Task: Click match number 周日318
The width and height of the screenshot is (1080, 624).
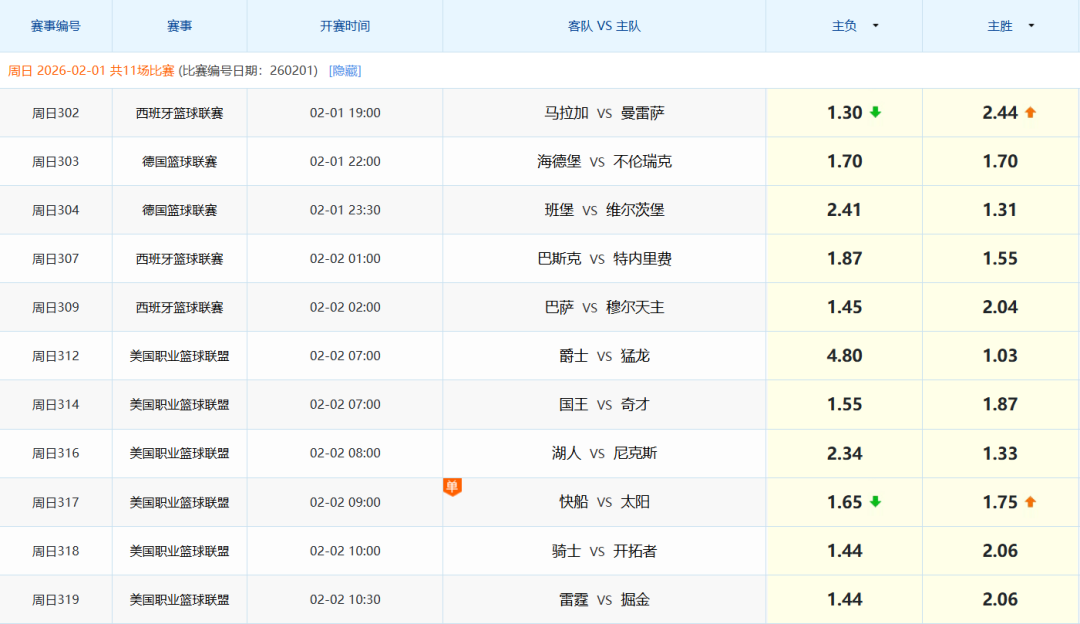Action: (x=56, y=551)
